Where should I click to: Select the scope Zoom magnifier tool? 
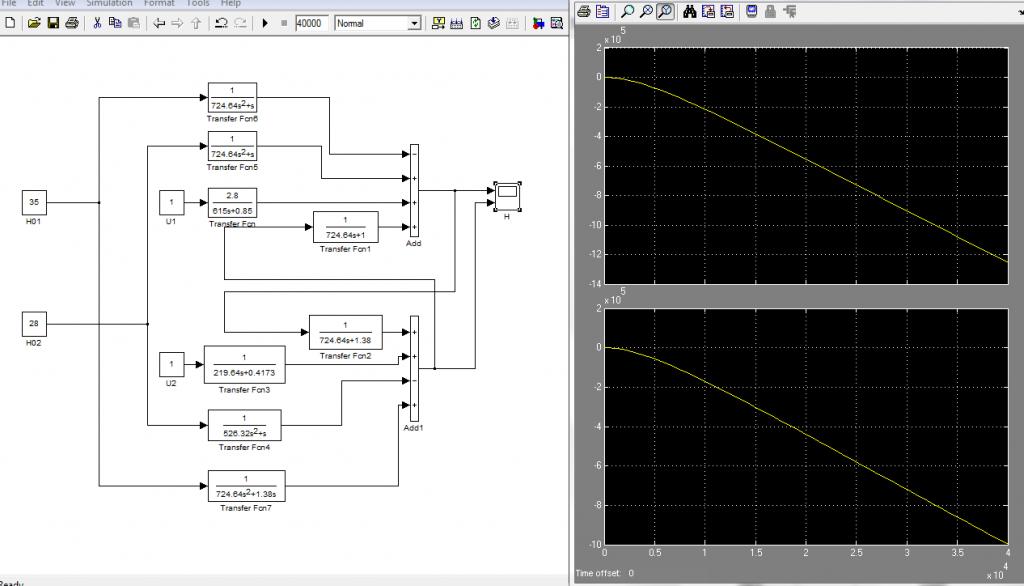coord(628,11)
